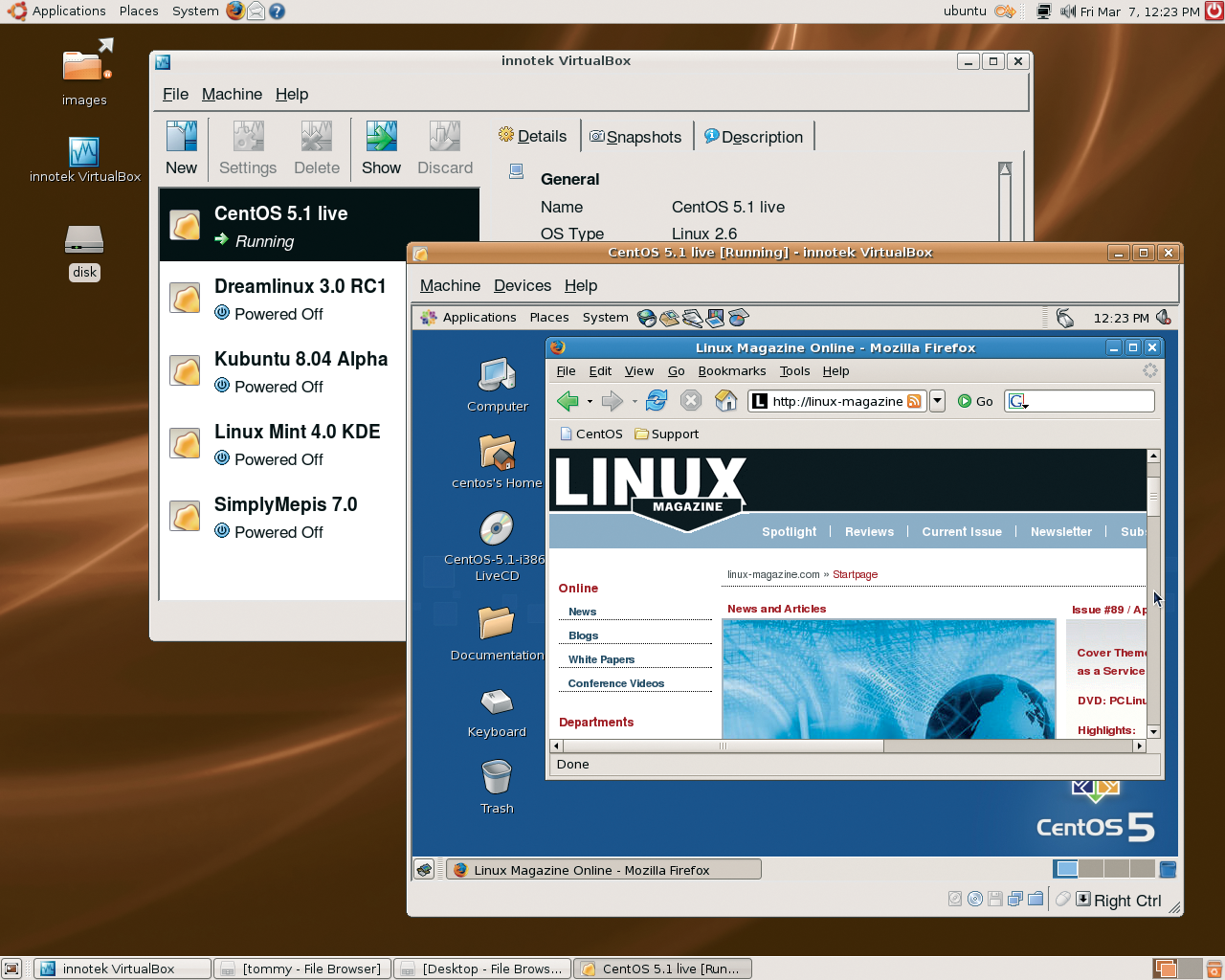Open forward button history dropdown arrow

[x=635, y=402]
